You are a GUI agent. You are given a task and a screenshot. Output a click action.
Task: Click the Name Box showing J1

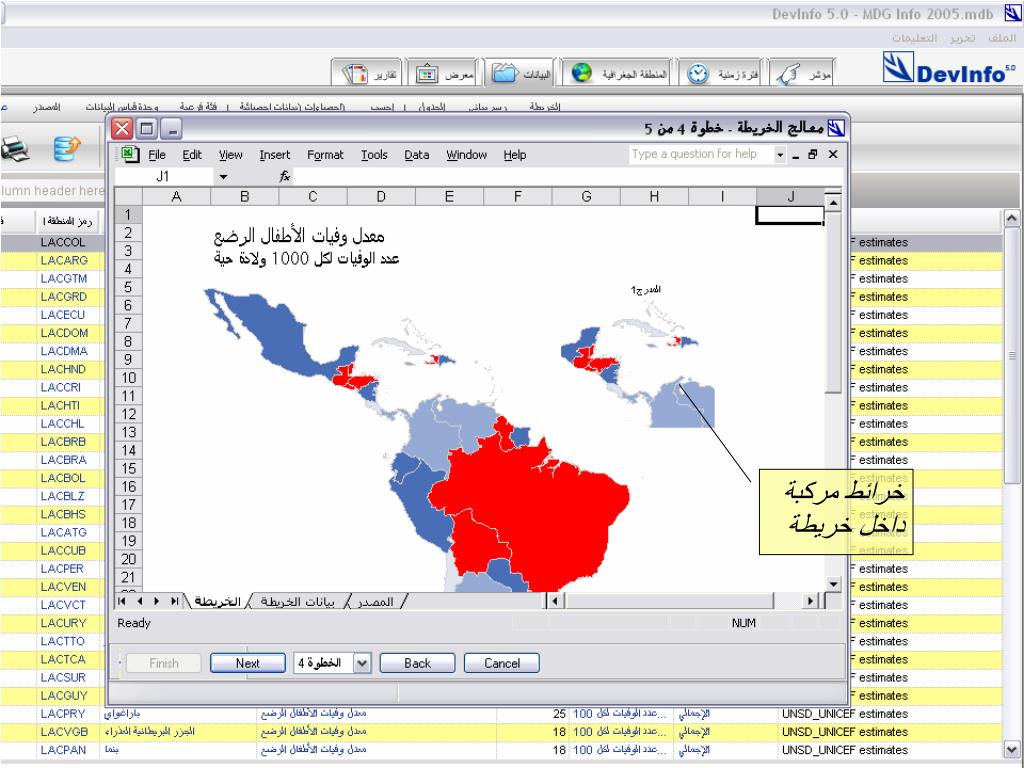click(163, 176)
